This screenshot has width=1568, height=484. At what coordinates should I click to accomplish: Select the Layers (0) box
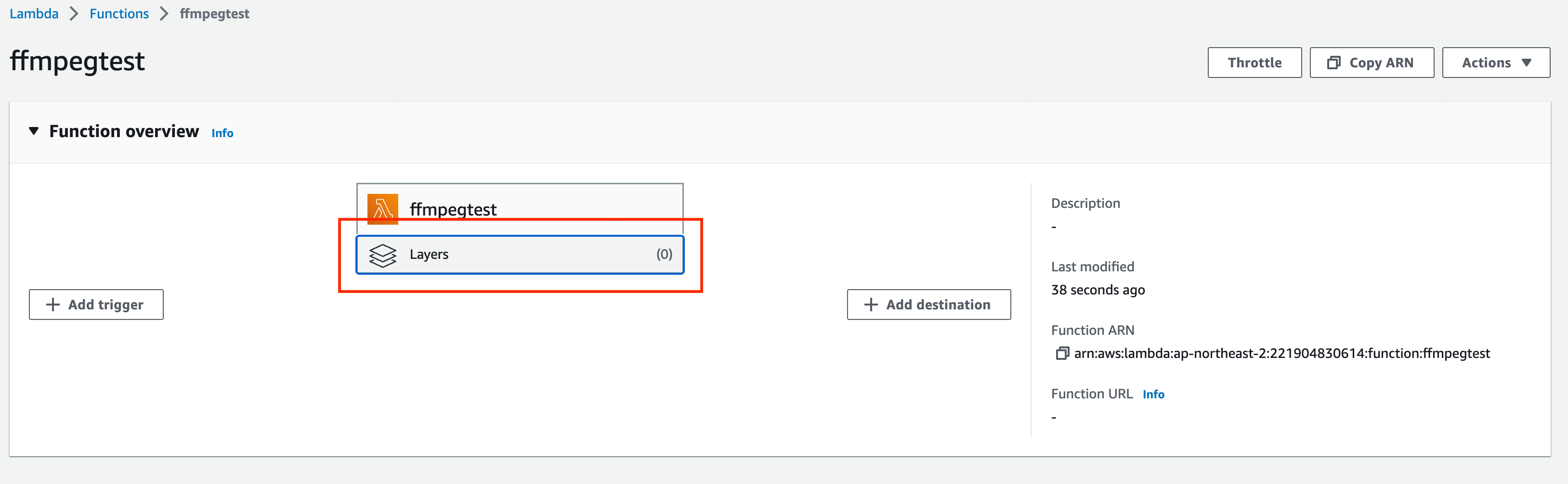click(520, 255)
